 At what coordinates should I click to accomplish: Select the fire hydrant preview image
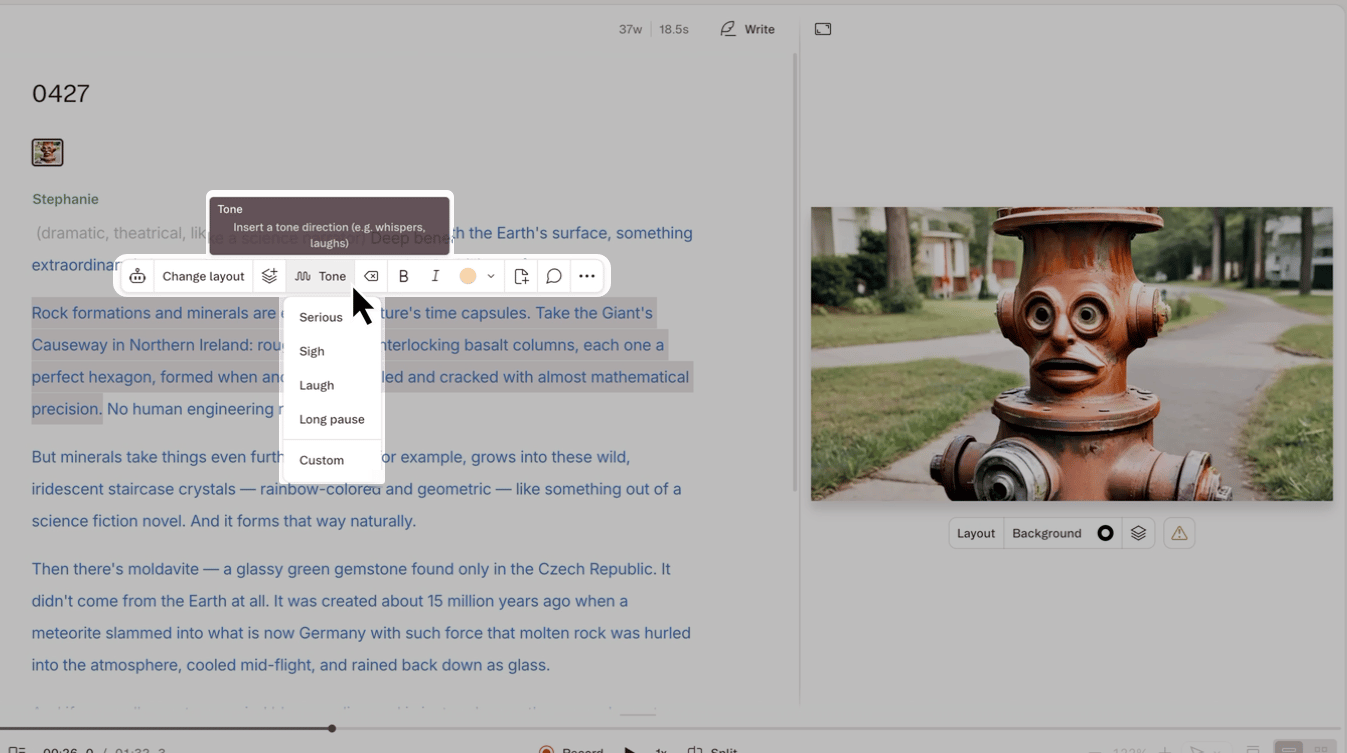(1072, 354)
